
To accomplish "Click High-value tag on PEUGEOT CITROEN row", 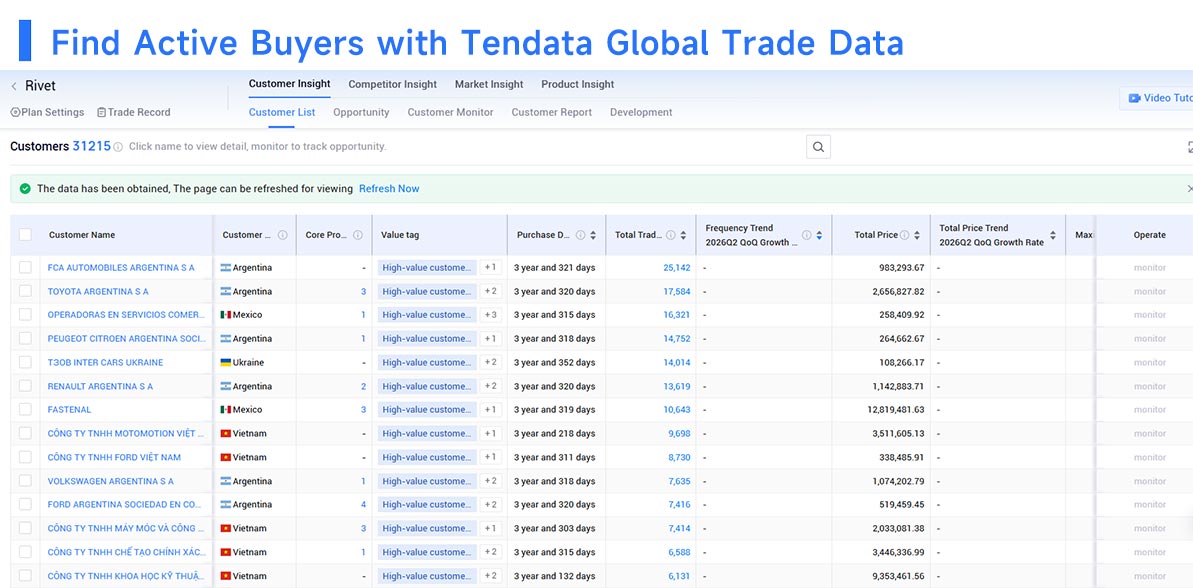I will coord(428,338).
